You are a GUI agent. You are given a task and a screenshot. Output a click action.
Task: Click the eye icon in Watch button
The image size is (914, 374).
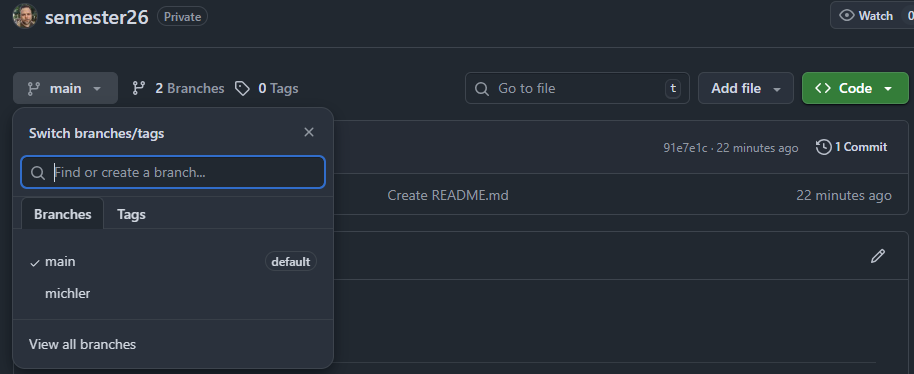(x=846, y=16)
